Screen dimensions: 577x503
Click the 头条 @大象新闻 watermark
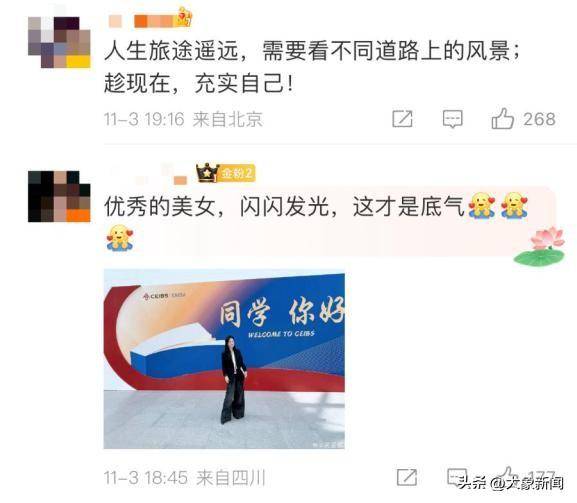point(511,483)
